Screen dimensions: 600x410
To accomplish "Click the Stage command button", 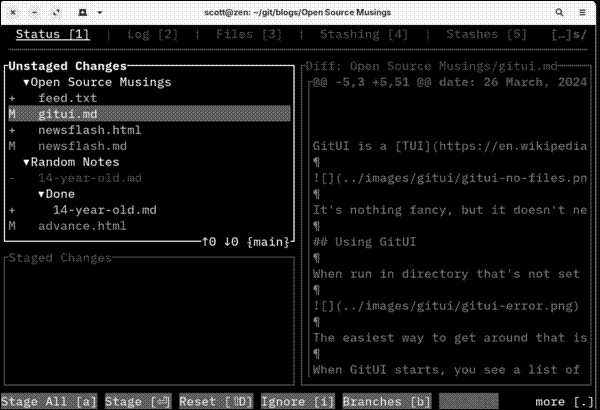I will point(138,401).
